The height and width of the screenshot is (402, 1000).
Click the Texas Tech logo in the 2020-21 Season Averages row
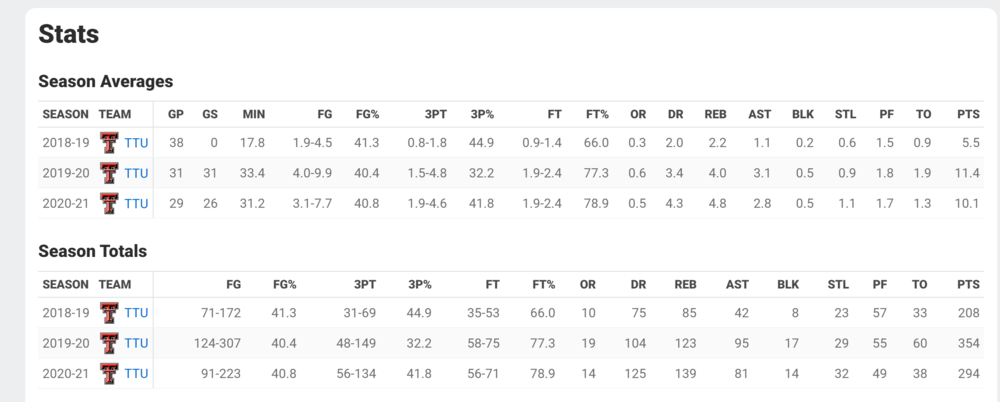click(x=110, y=204)
